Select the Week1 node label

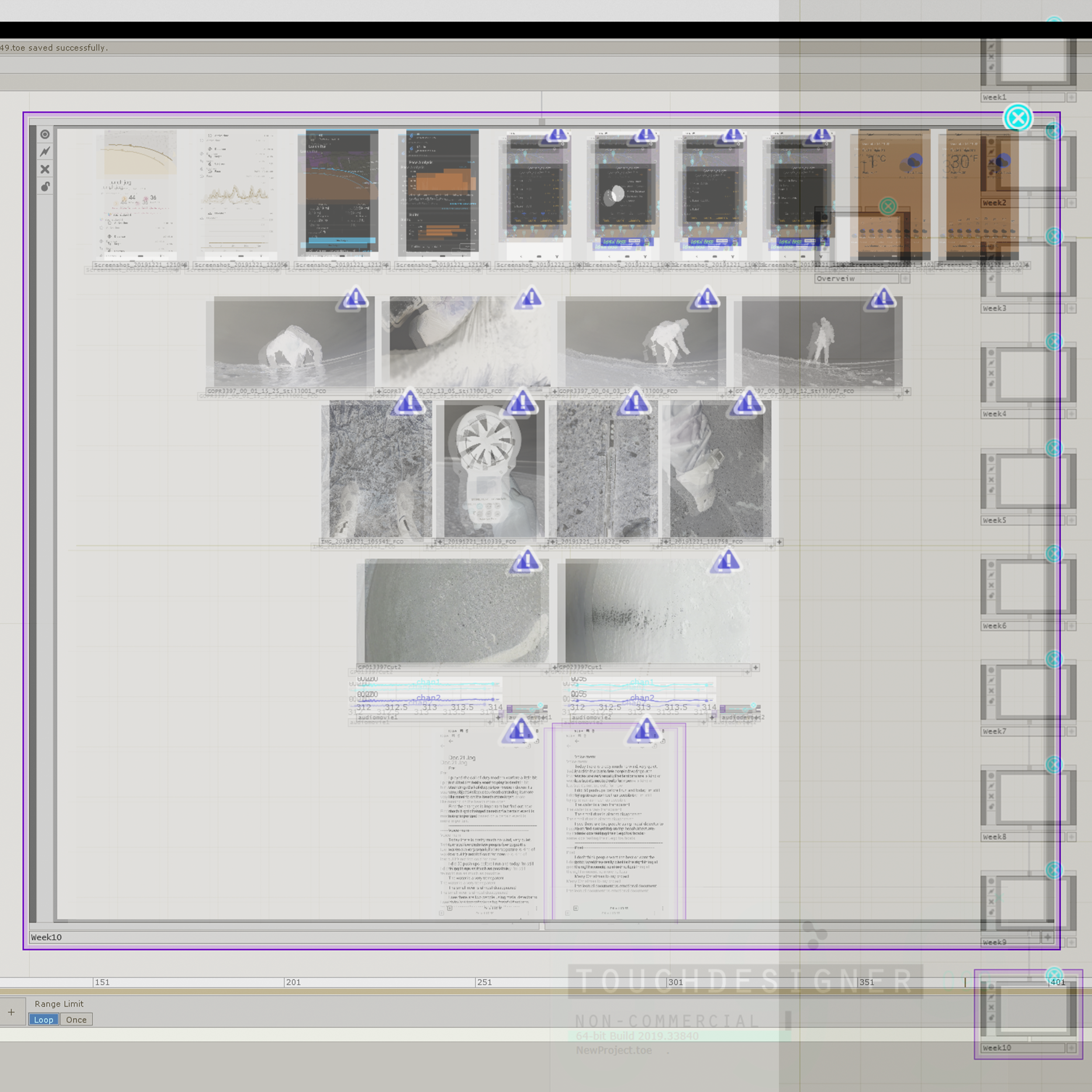click(x=1023, y=97)
